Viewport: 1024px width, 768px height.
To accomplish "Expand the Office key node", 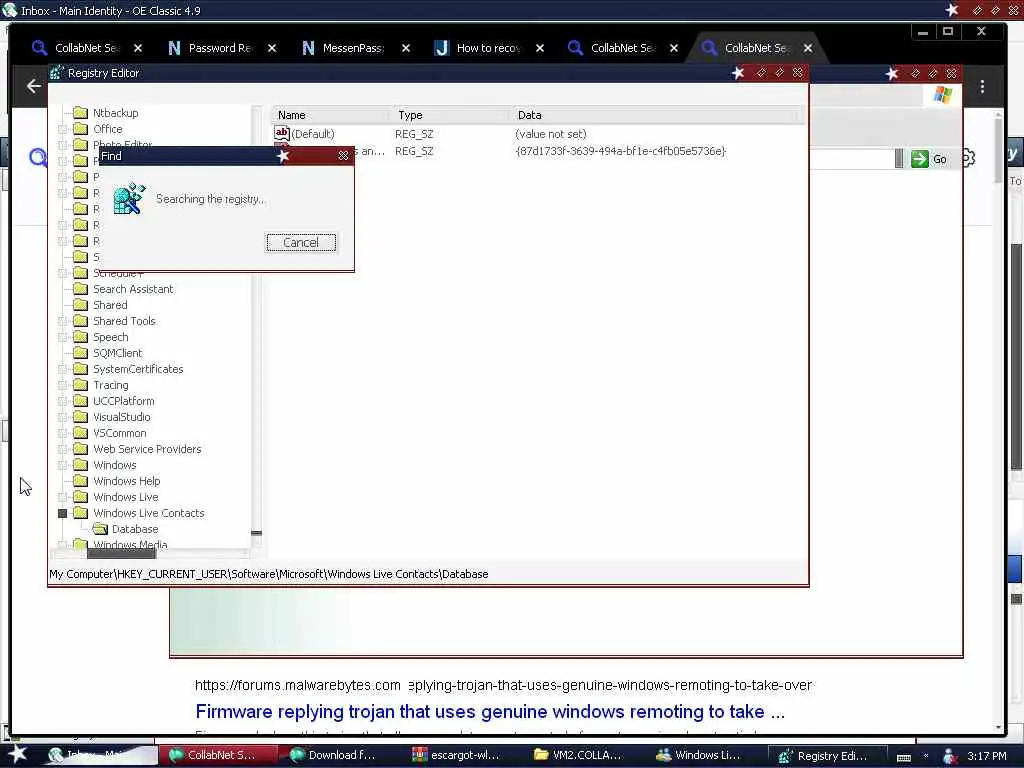I will tap(63, 129).
